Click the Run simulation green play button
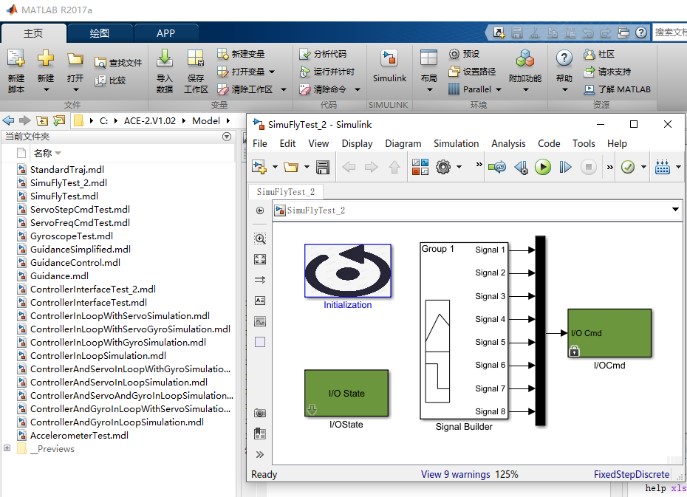Image resolution: width=687 pixels, height=497 pixels. point(543,167)
